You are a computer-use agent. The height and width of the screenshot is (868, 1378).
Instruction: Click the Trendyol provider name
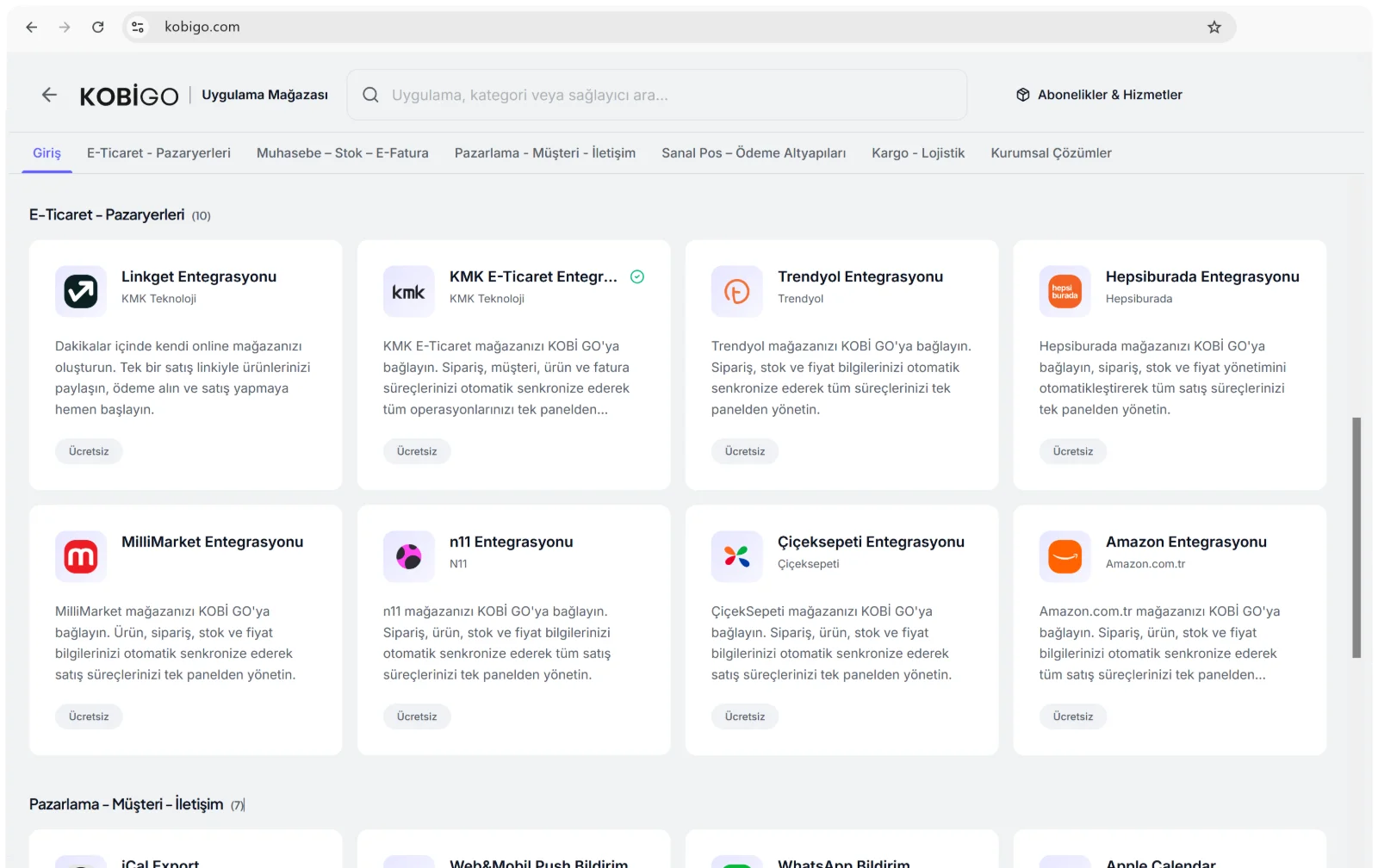point(800,299)
